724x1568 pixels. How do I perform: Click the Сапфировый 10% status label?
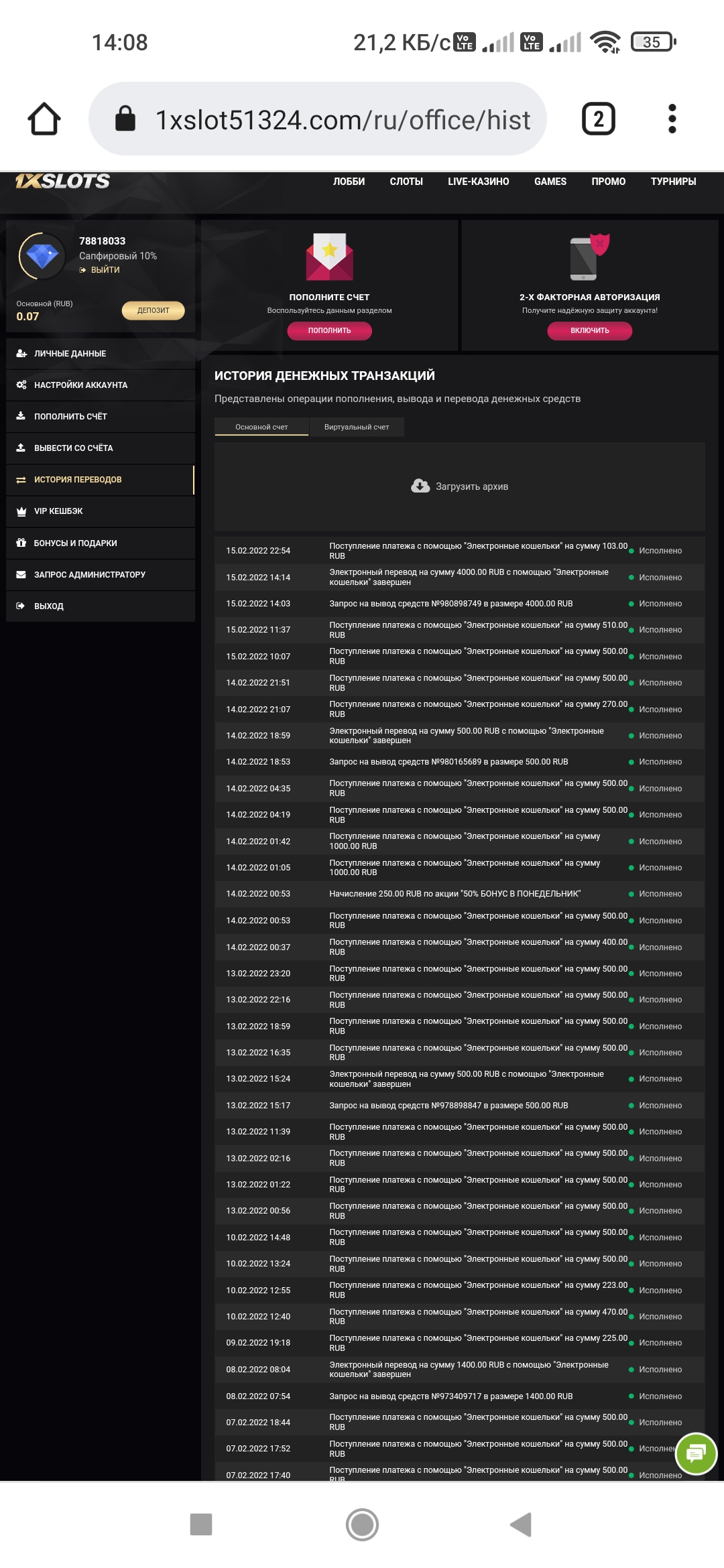point(118,256)
